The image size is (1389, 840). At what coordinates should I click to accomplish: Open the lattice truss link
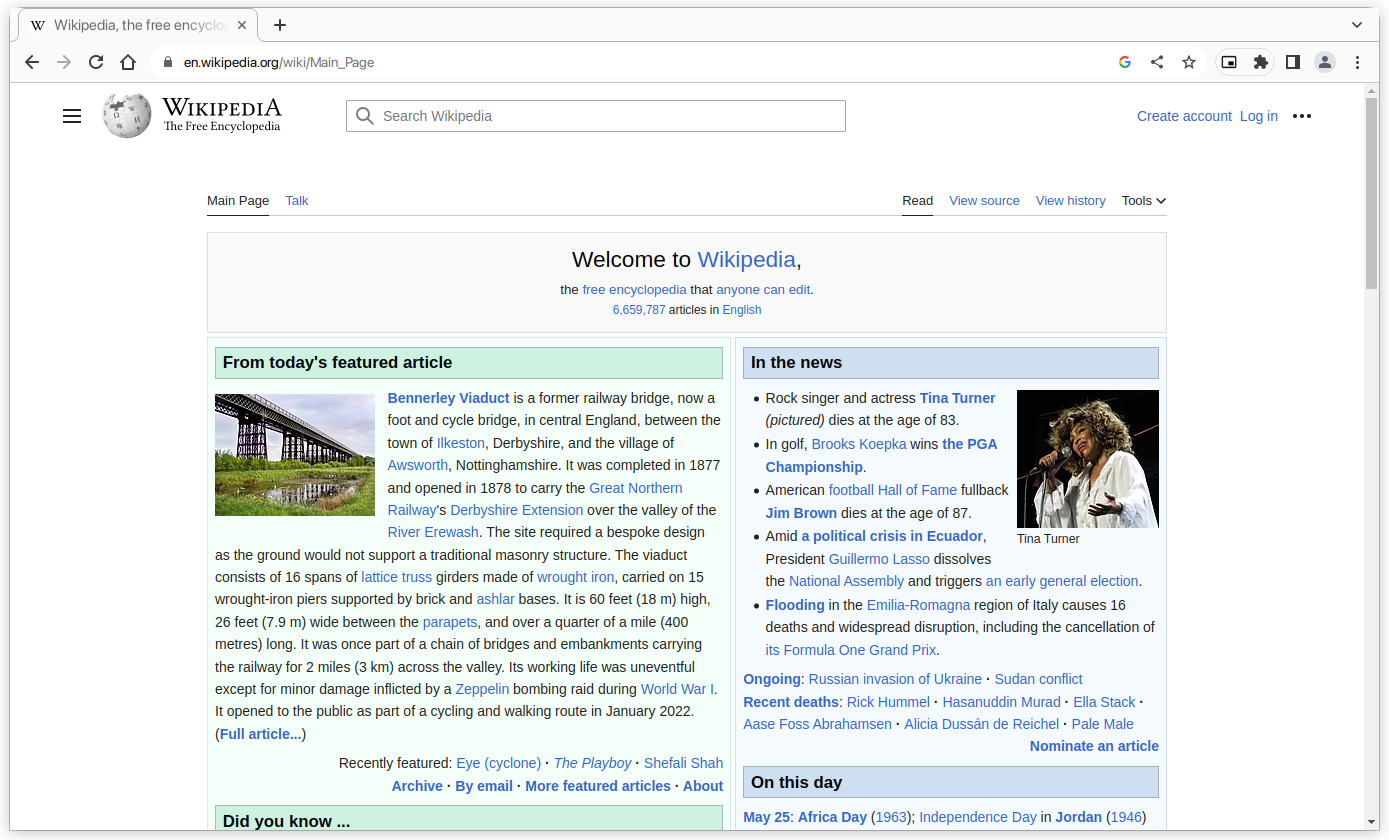(x=397, y=577)
